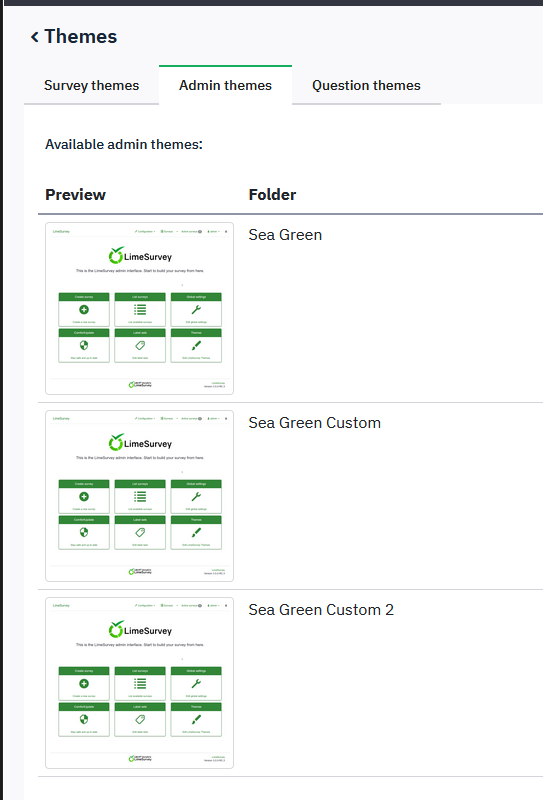Click the LimeSurvey logo in the Sea Green preview
Viewport: 543px width, 800px height.
[140, 256]
